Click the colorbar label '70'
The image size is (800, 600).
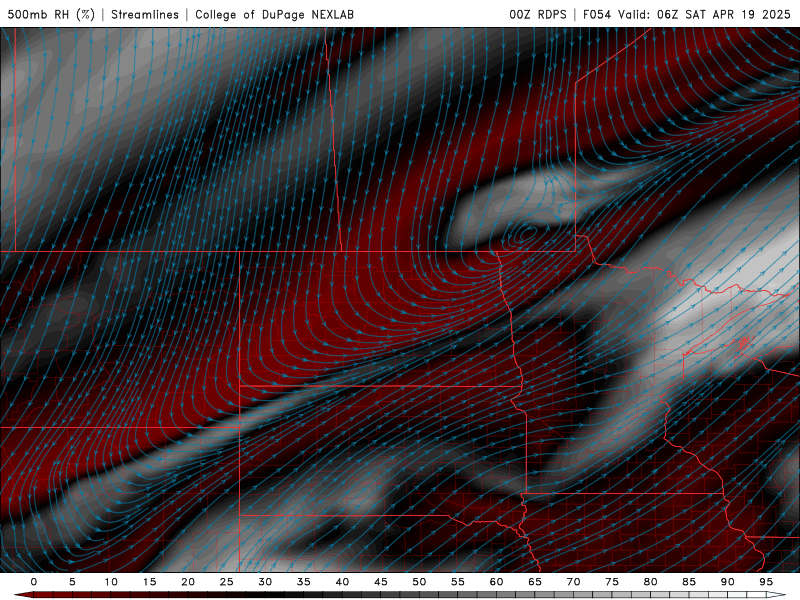pos(573,582)
